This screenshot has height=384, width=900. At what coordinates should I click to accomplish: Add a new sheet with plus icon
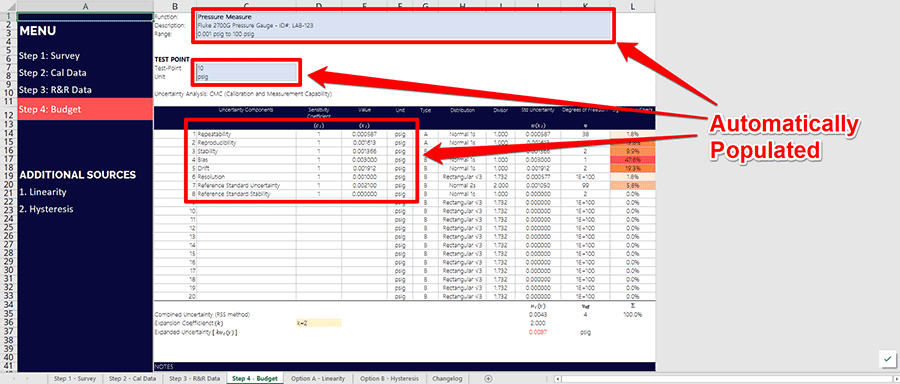[x=488, y=379]
